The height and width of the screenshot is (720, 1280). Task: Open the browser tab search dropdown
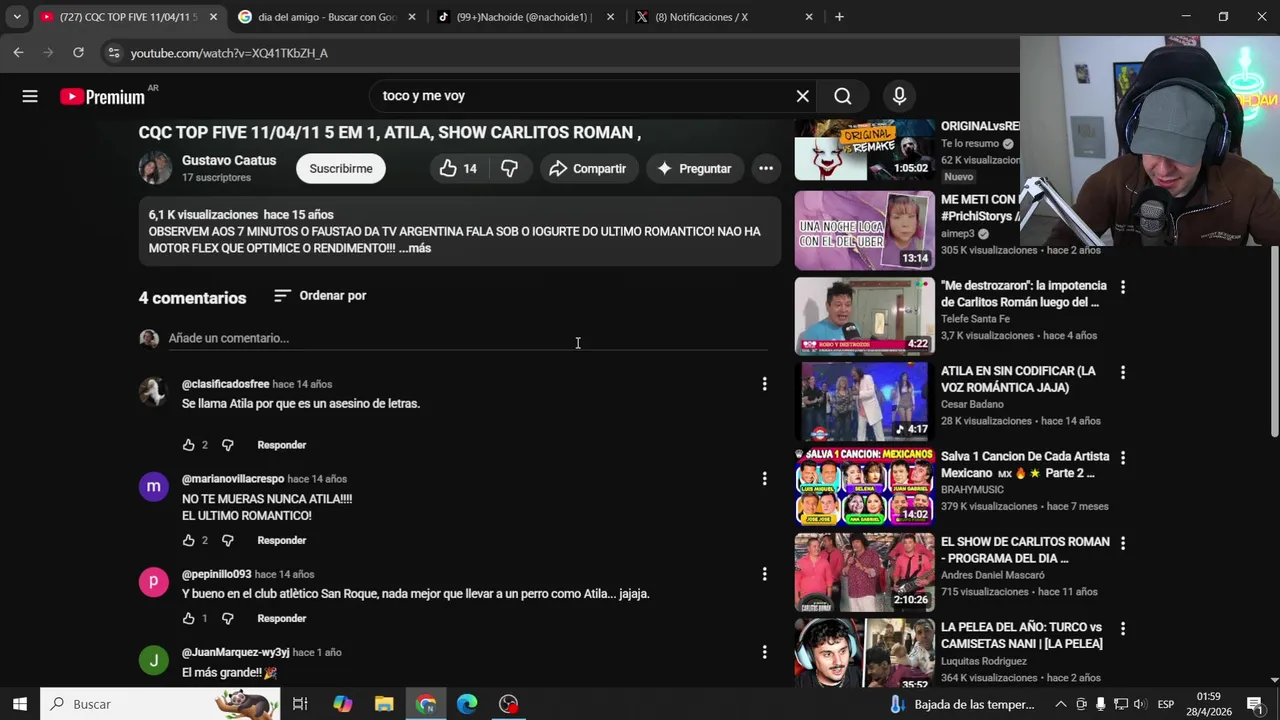pyautogui.click(x=16, y=17)
